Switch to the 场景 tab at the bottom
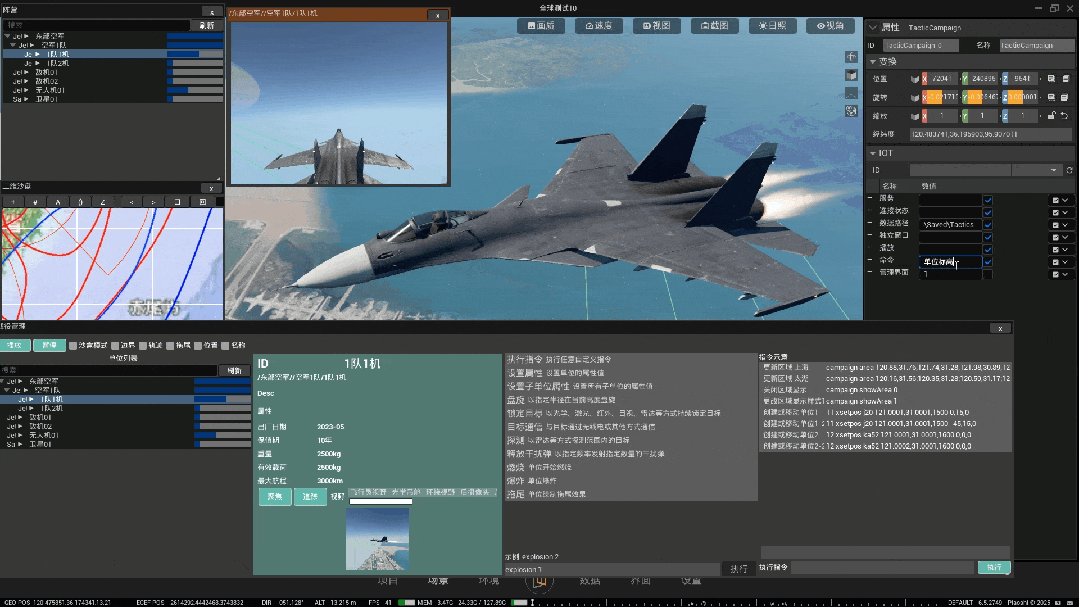Viewport: 1079px width, 607px height. coord(438,582)
